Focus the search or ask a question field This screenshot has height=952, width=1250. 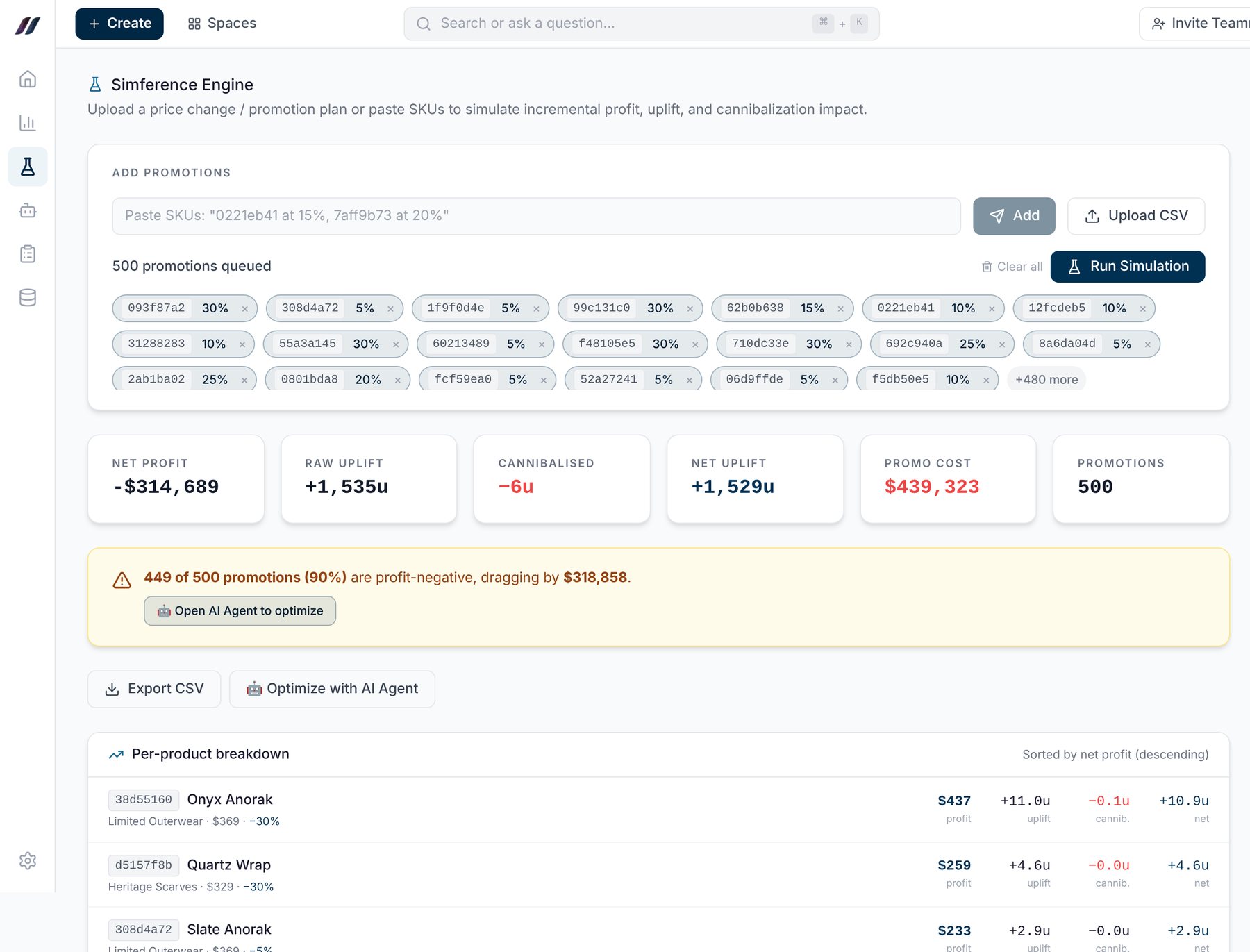coord(642,24)
